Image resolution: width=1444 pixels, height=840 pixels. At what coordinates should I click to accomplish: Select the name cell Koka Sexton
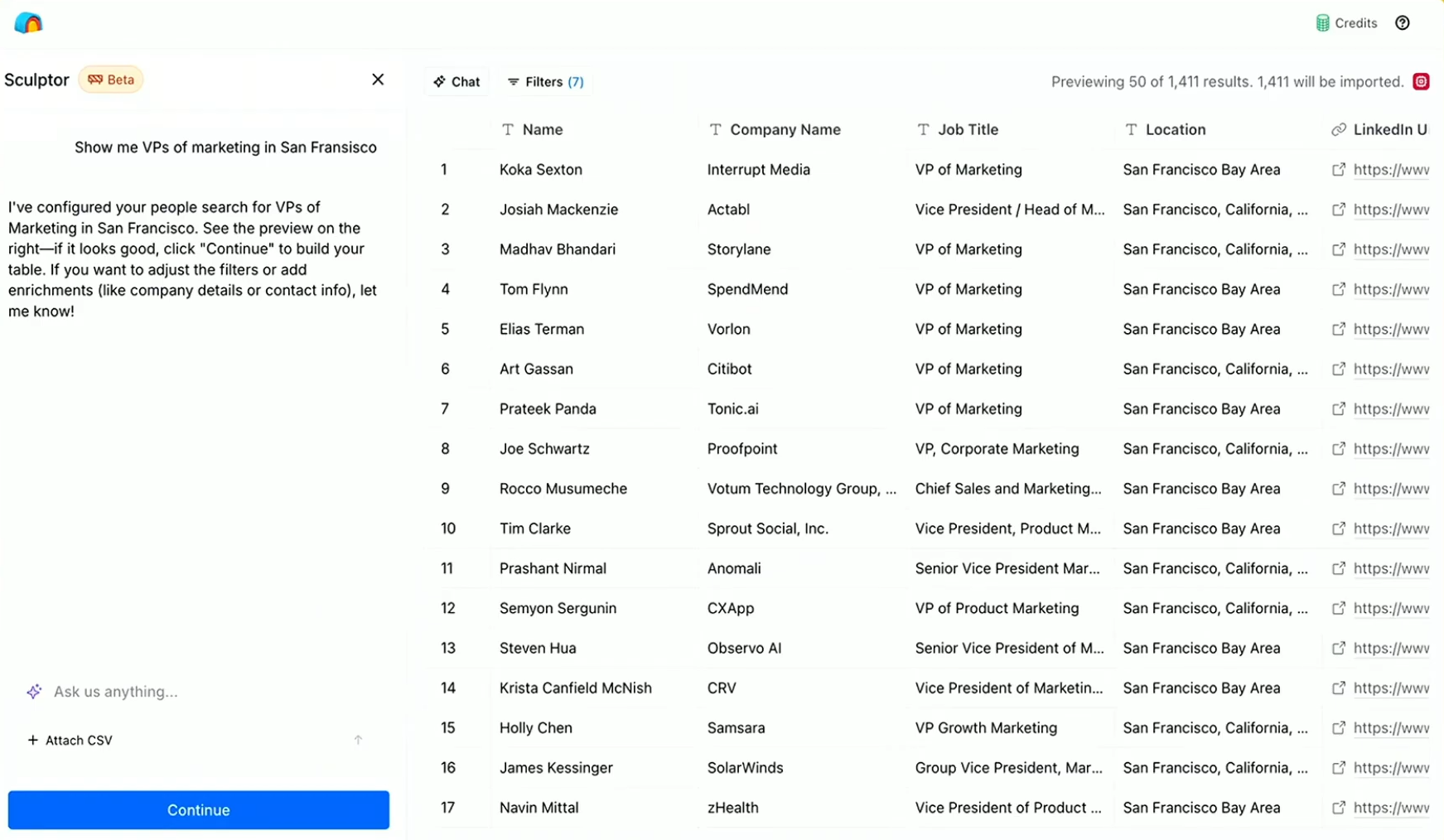pyautogui.click(x=541, y=170)
